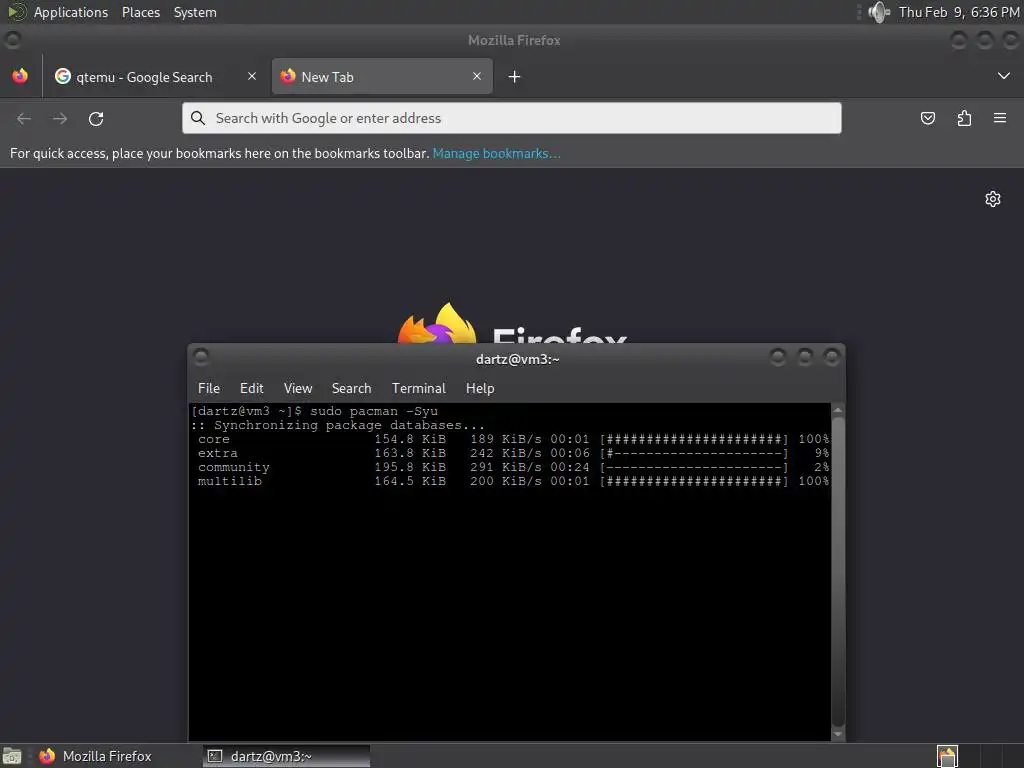Click the 'community' database row name
This screenshot has height=768, width=1024.
click(x=234, y=468)
